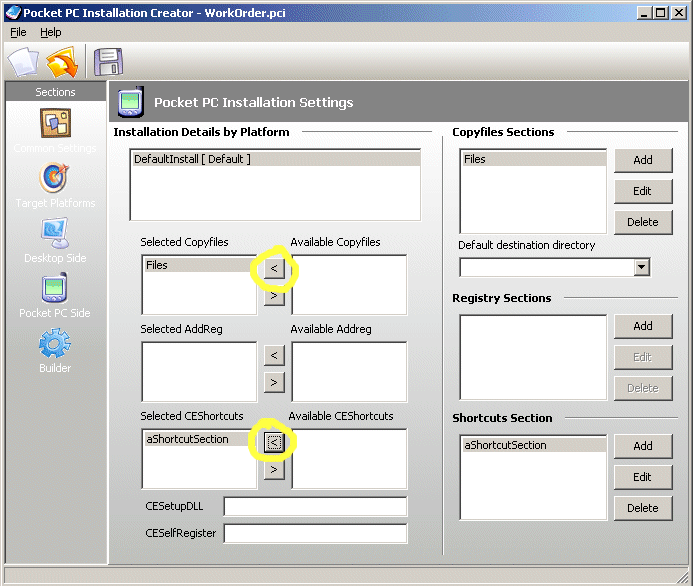Viewport: 693px width, 586px height.
Task: Close the Installation Creator window
Action: pyautogui.click(x=678, y=13)
